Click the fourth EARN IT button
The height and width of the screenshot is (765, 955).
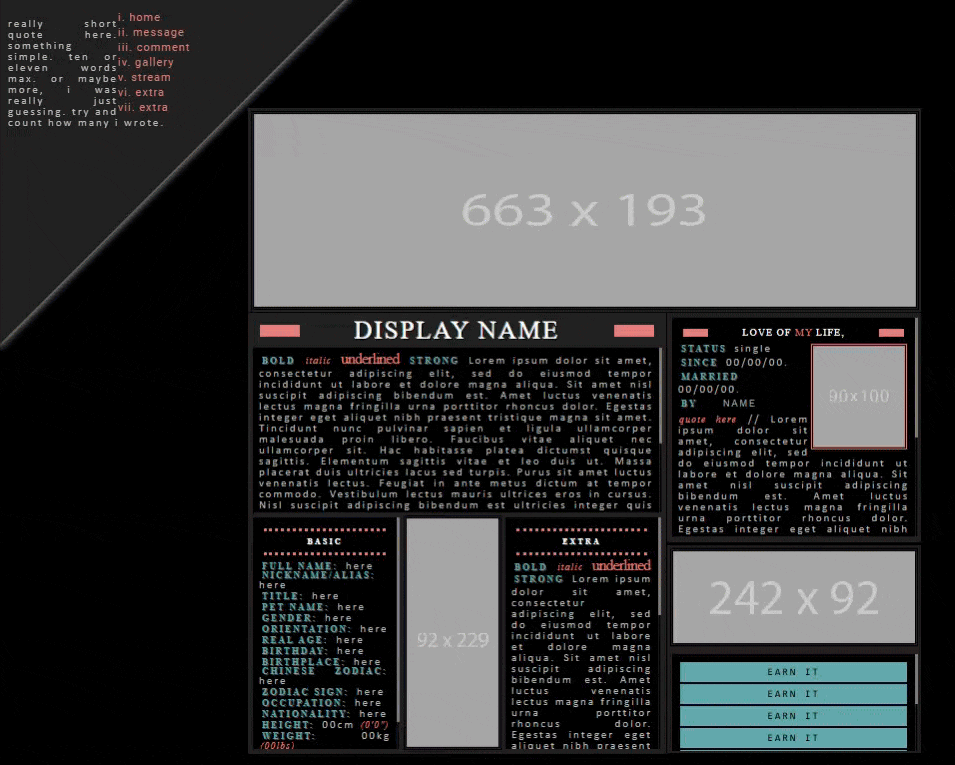pos(793,738)
